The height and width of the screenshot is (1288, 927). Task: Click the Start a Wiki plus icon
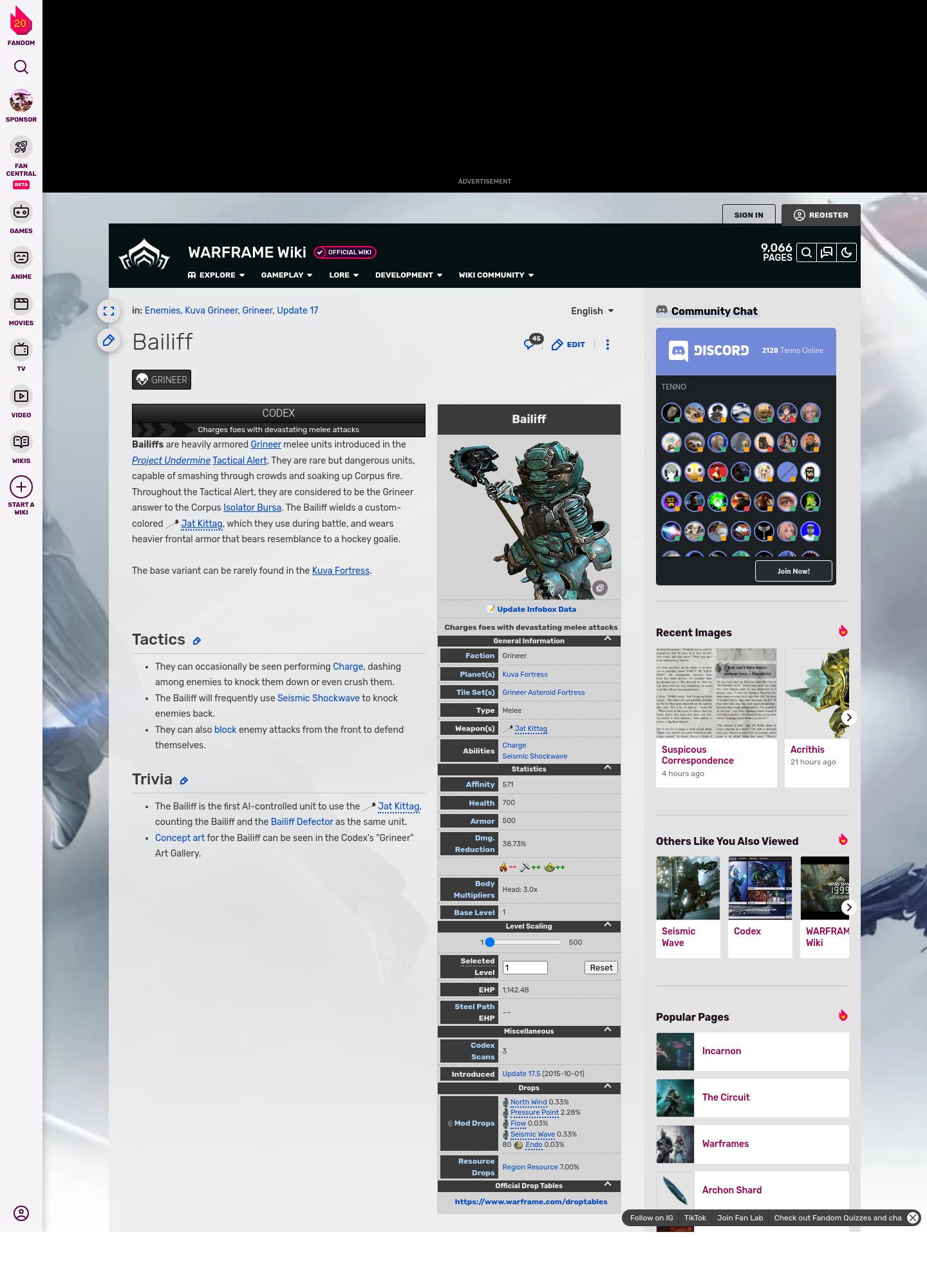(x=21, y=487)
